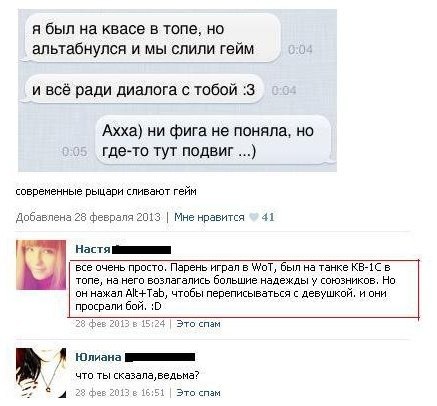Click the reply bubble "Ахха) ни фига"
The width and height of the screenshot is (437, 406).
213,141
